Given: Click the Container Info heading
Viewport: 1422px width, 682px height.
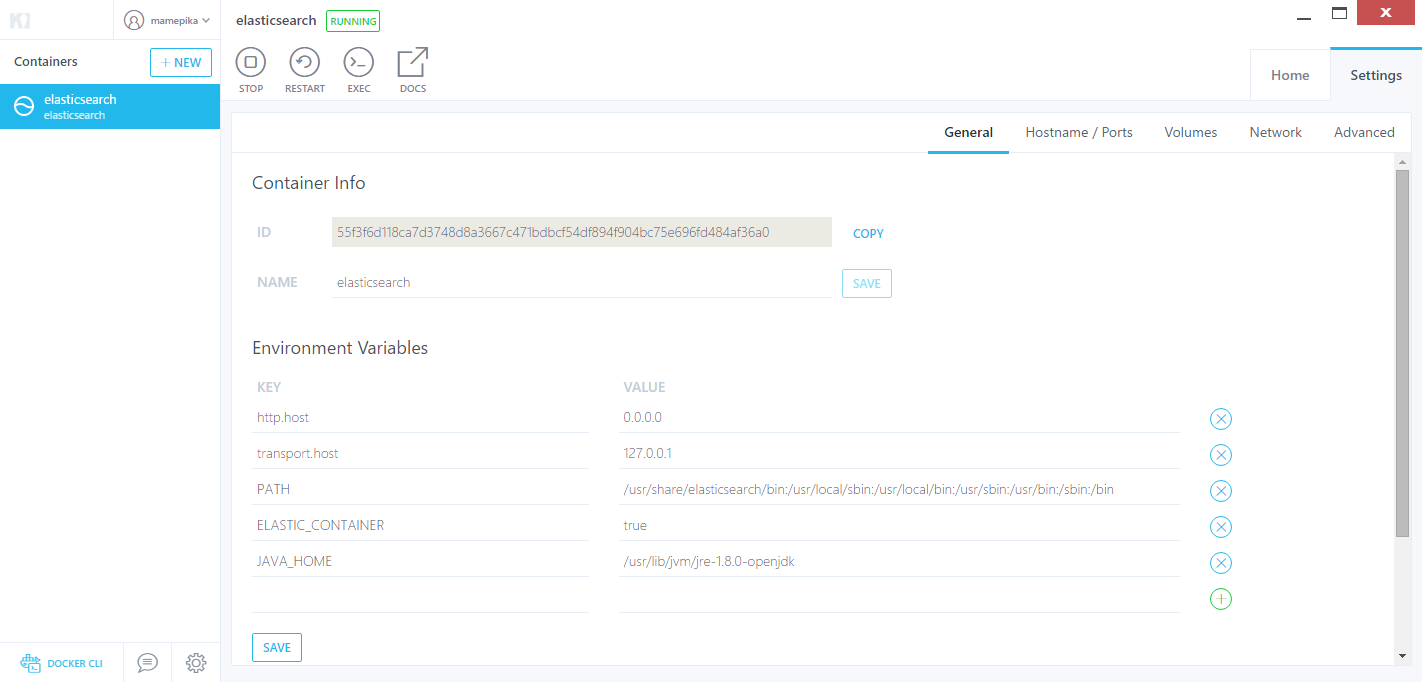Looking at the screenshot, I should click(x=309, y=183).
